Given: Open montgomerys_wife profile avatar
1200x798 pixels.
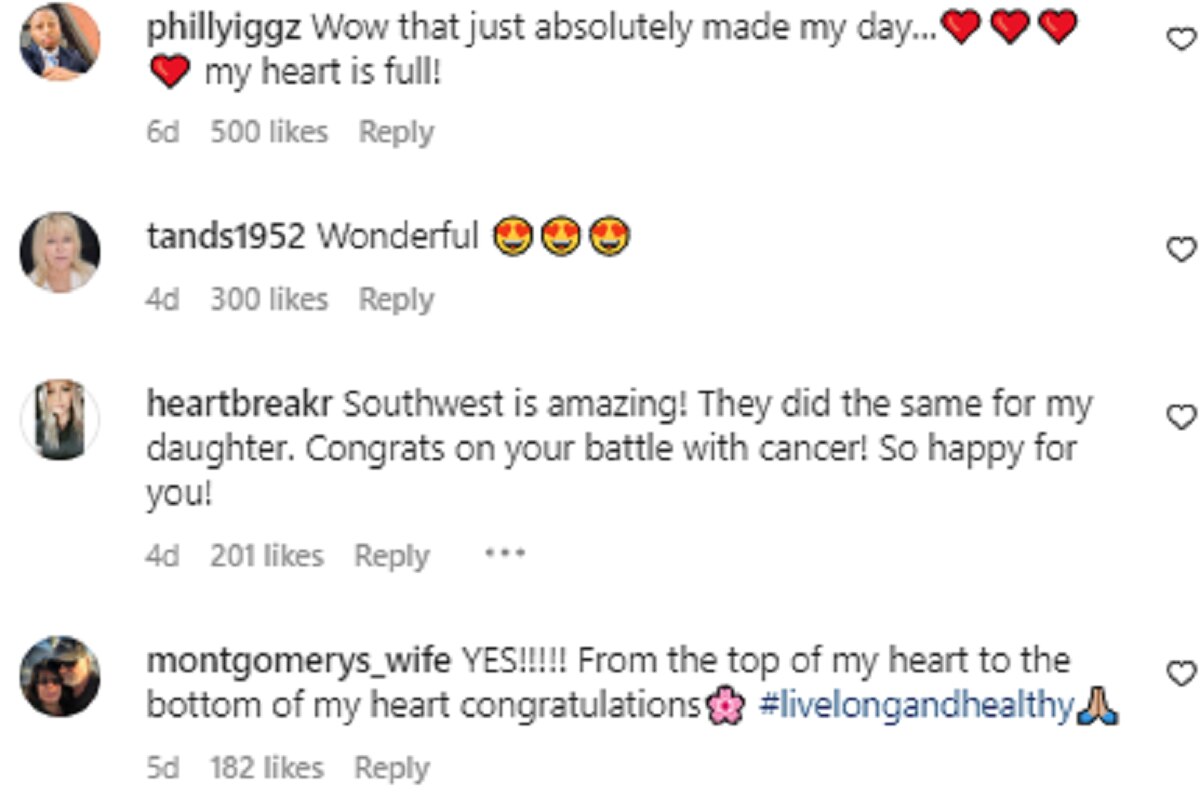Looking at the screenshot, I should (60, 676).
